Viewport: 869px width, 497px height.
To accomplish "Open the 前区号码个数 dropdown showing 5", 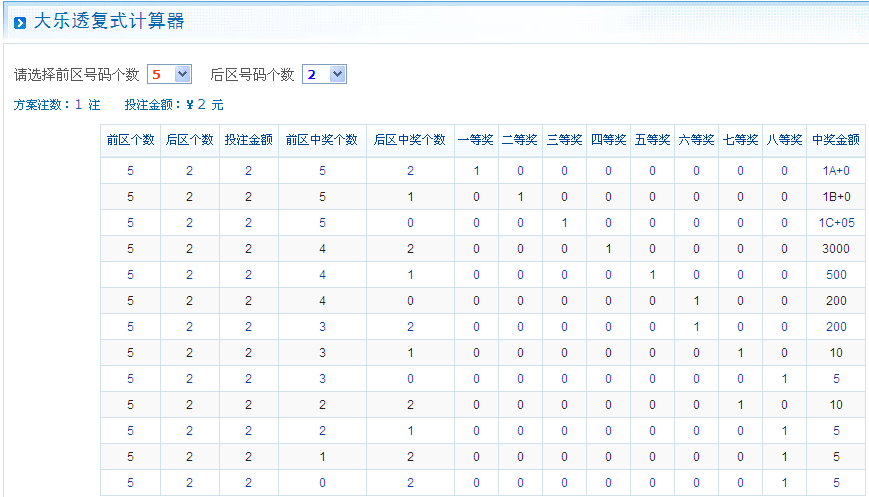I will (x=169, y=74).
